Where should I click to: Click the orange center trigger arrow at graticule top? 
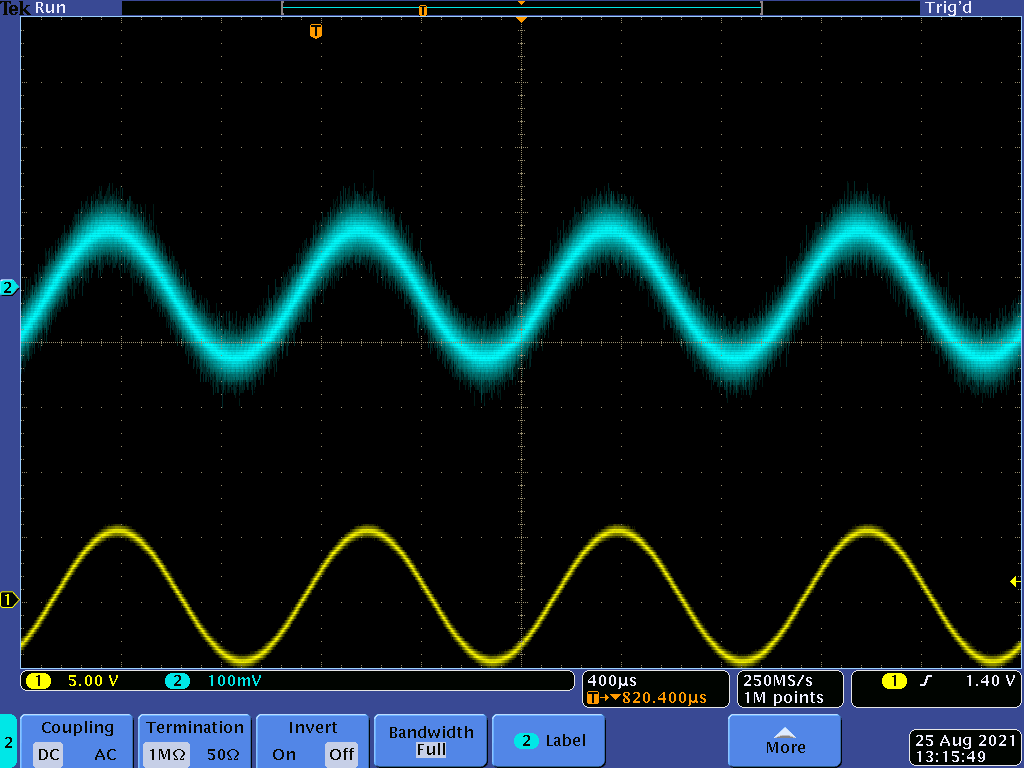coord(521,20)
